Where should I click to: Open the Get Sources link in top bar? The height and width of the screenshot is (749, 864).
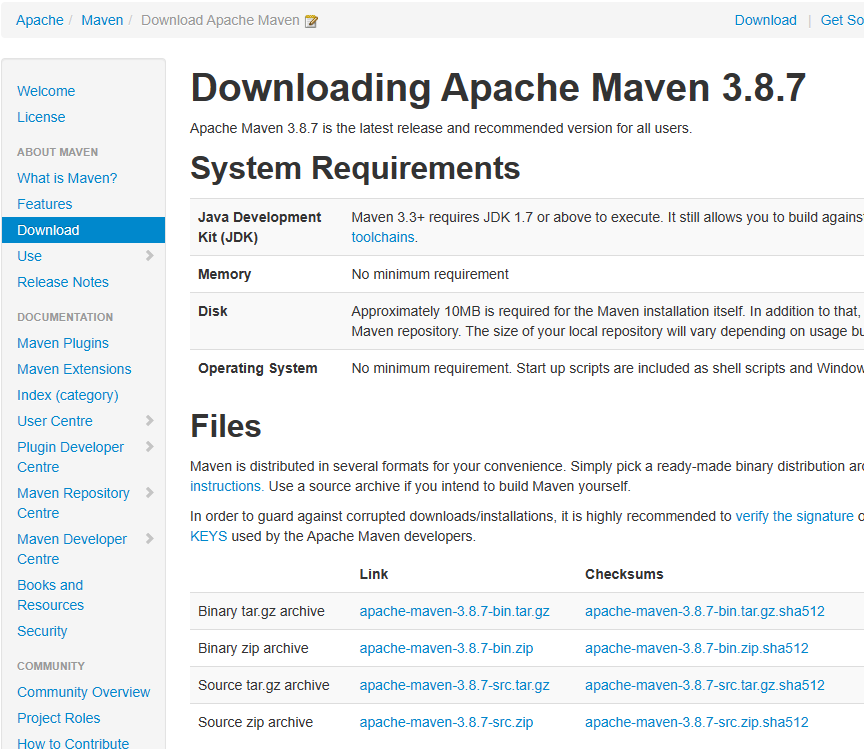tap(842, 20)
